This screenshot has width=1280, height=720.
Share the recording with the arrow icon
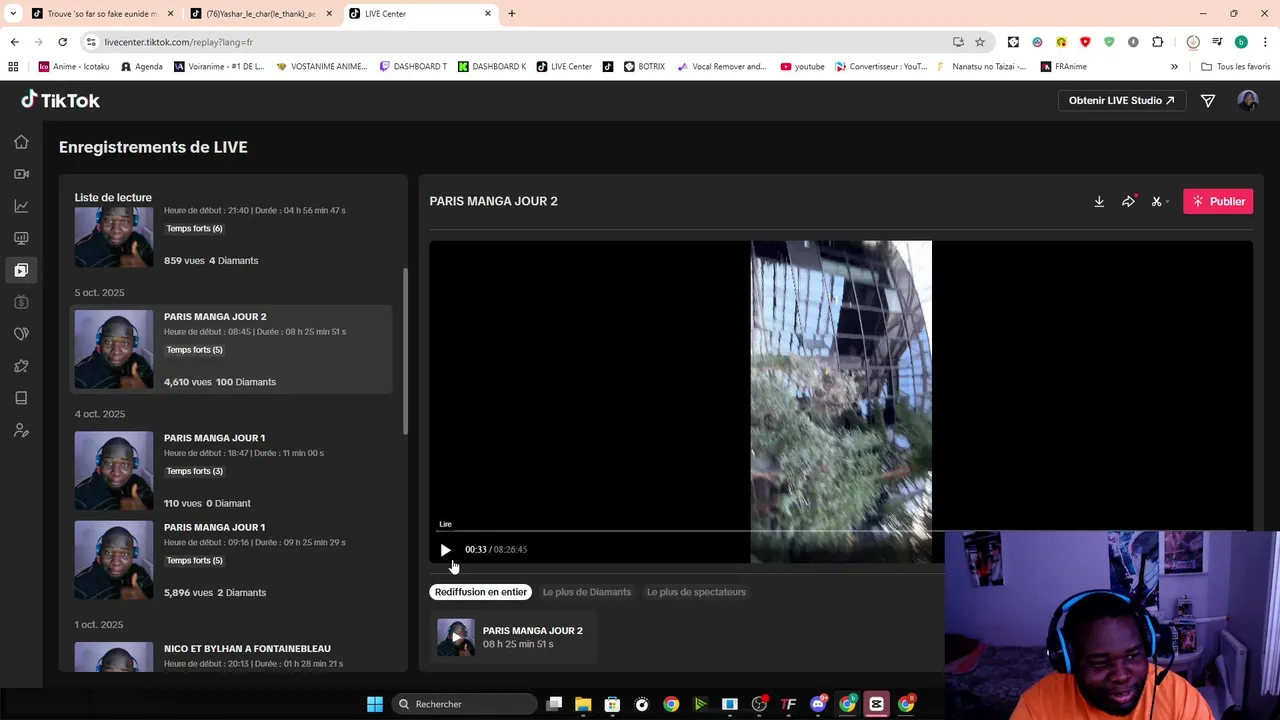click(1128, 201)
